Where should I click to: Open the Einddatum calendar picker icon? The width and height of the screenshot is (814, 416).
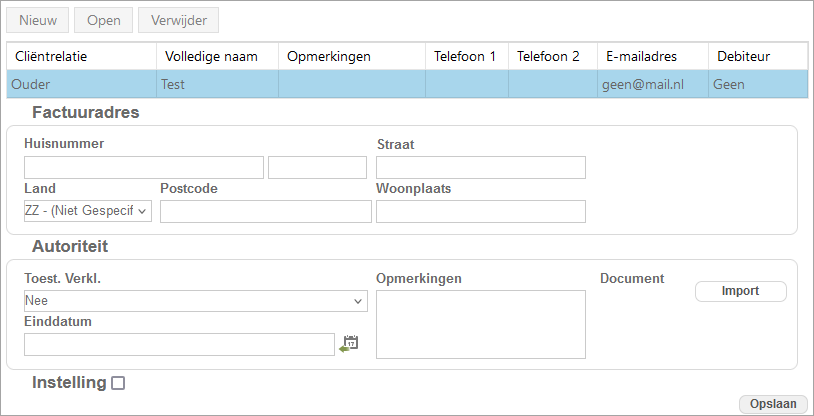[349, 344]
